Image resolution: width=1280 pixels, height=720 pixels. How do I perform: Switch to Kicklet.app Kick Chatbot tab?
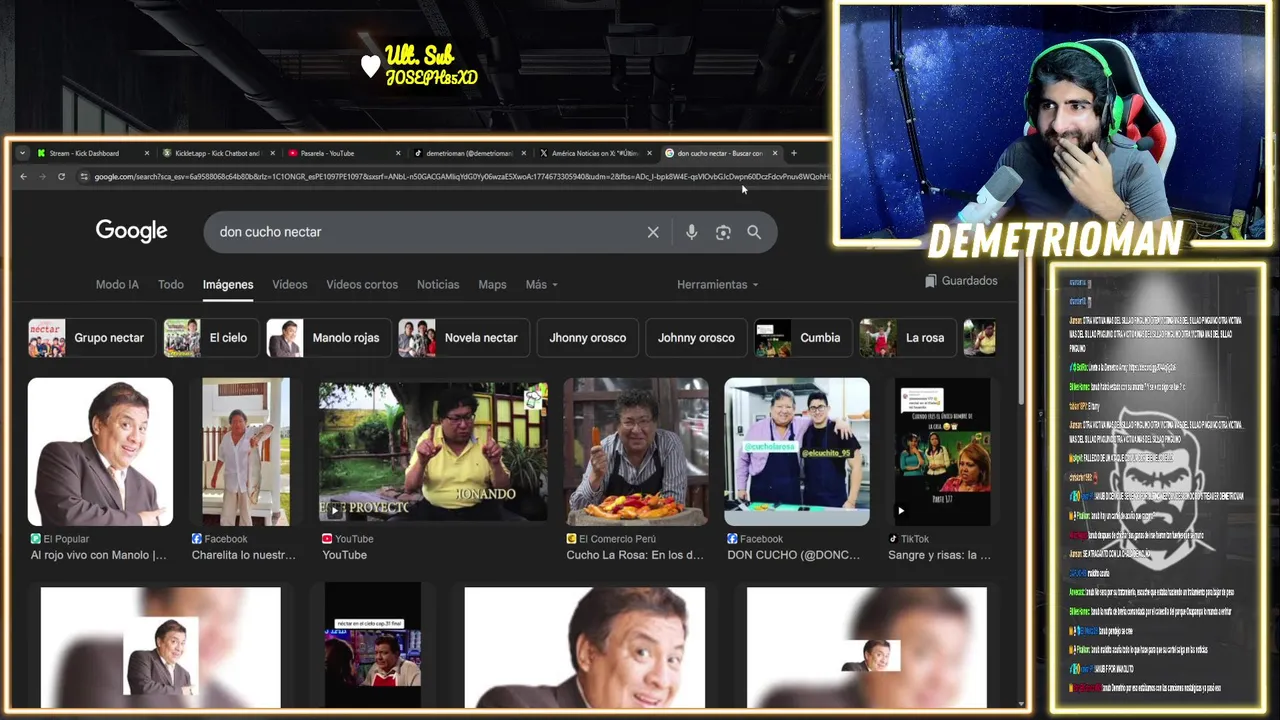click(217, 153)
